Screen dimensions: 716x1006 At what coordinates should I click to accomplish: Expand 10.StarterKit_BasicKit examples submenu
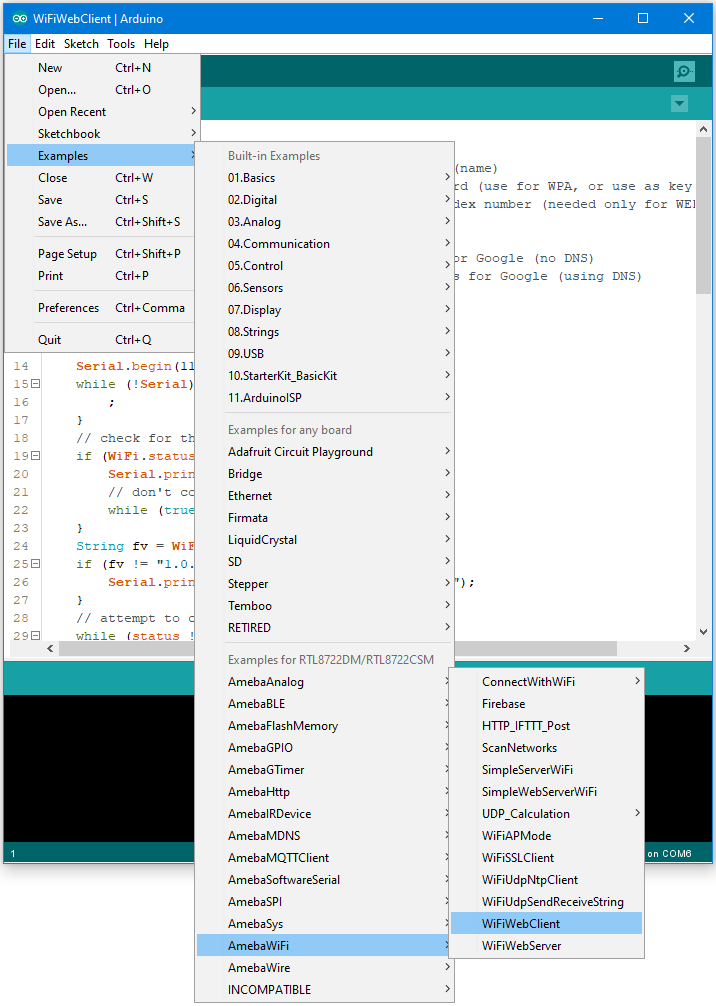tap(325, 376)
